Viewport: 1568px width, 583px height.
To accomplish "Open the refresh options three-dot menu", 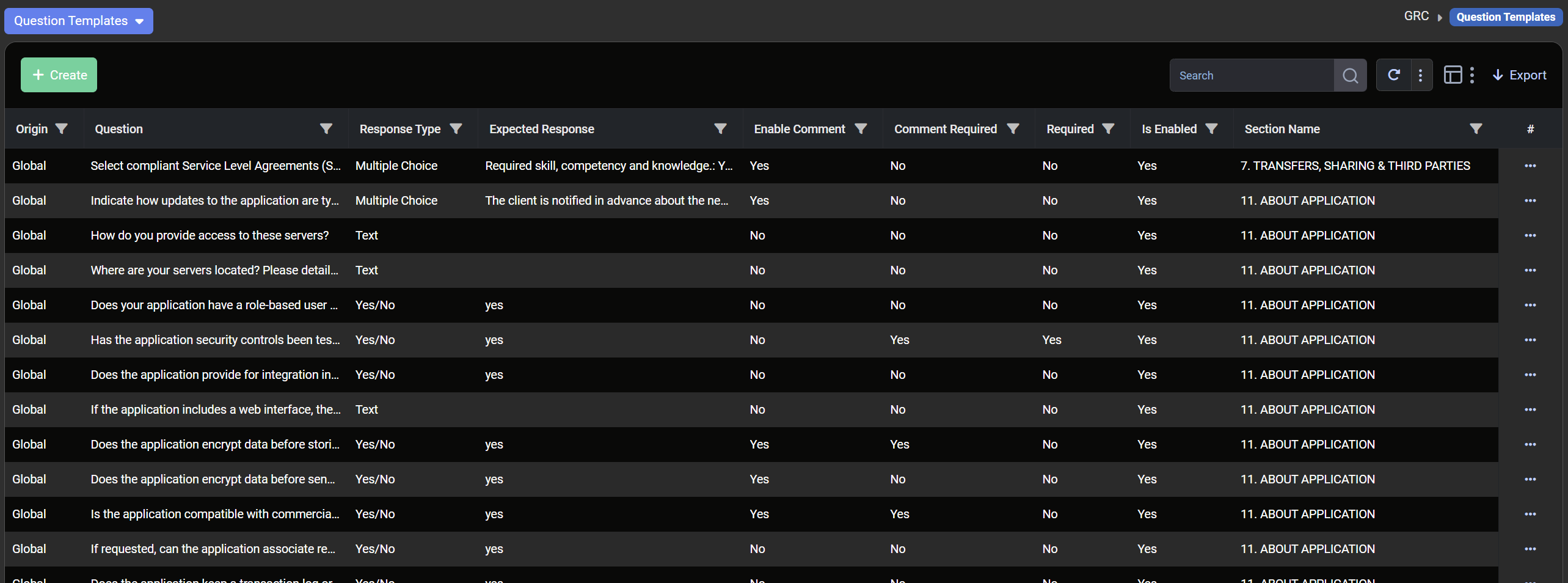I will [x=1421, y=75].
